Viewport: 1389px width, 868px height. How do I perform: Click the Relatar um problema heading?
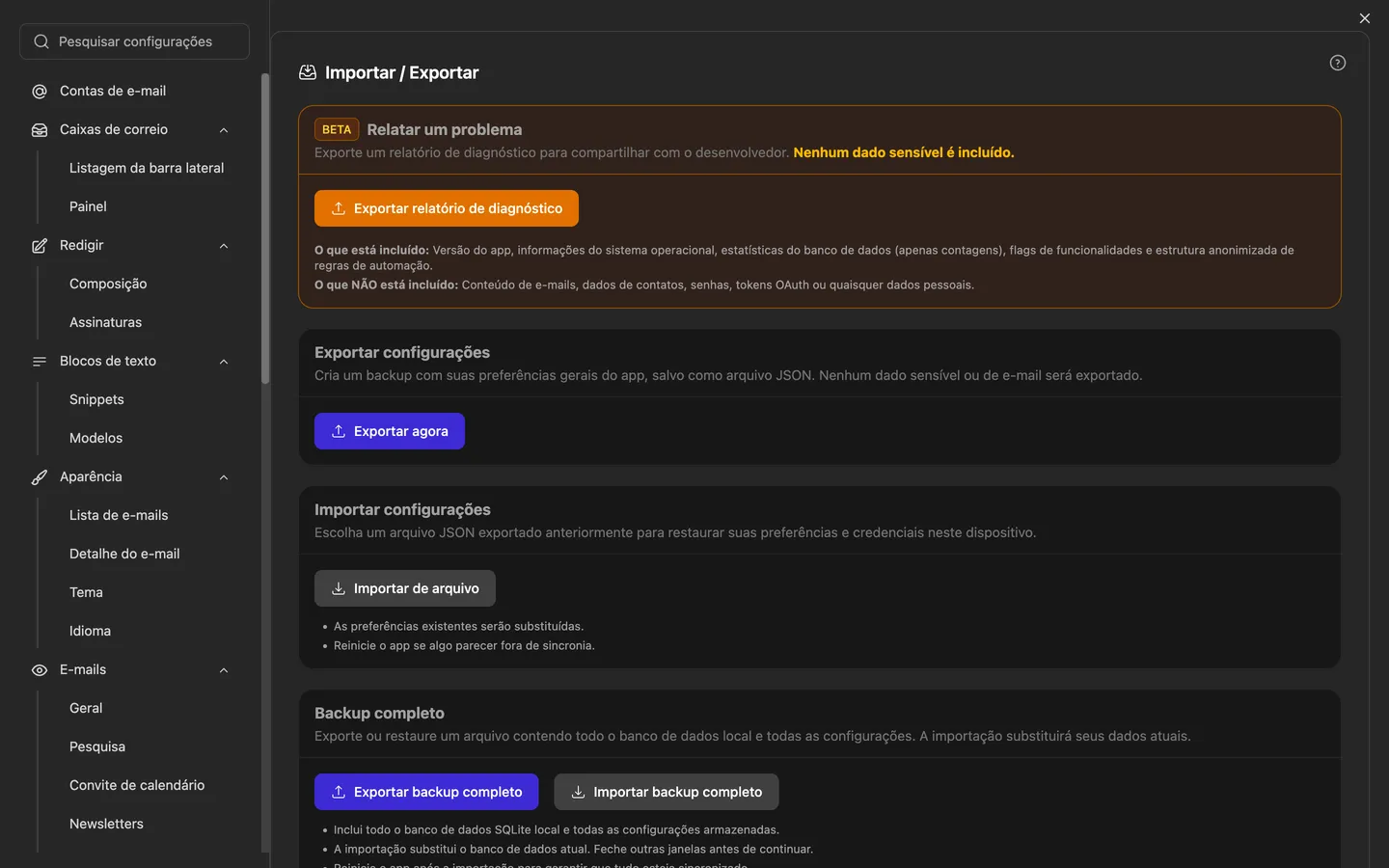(445, 129)
